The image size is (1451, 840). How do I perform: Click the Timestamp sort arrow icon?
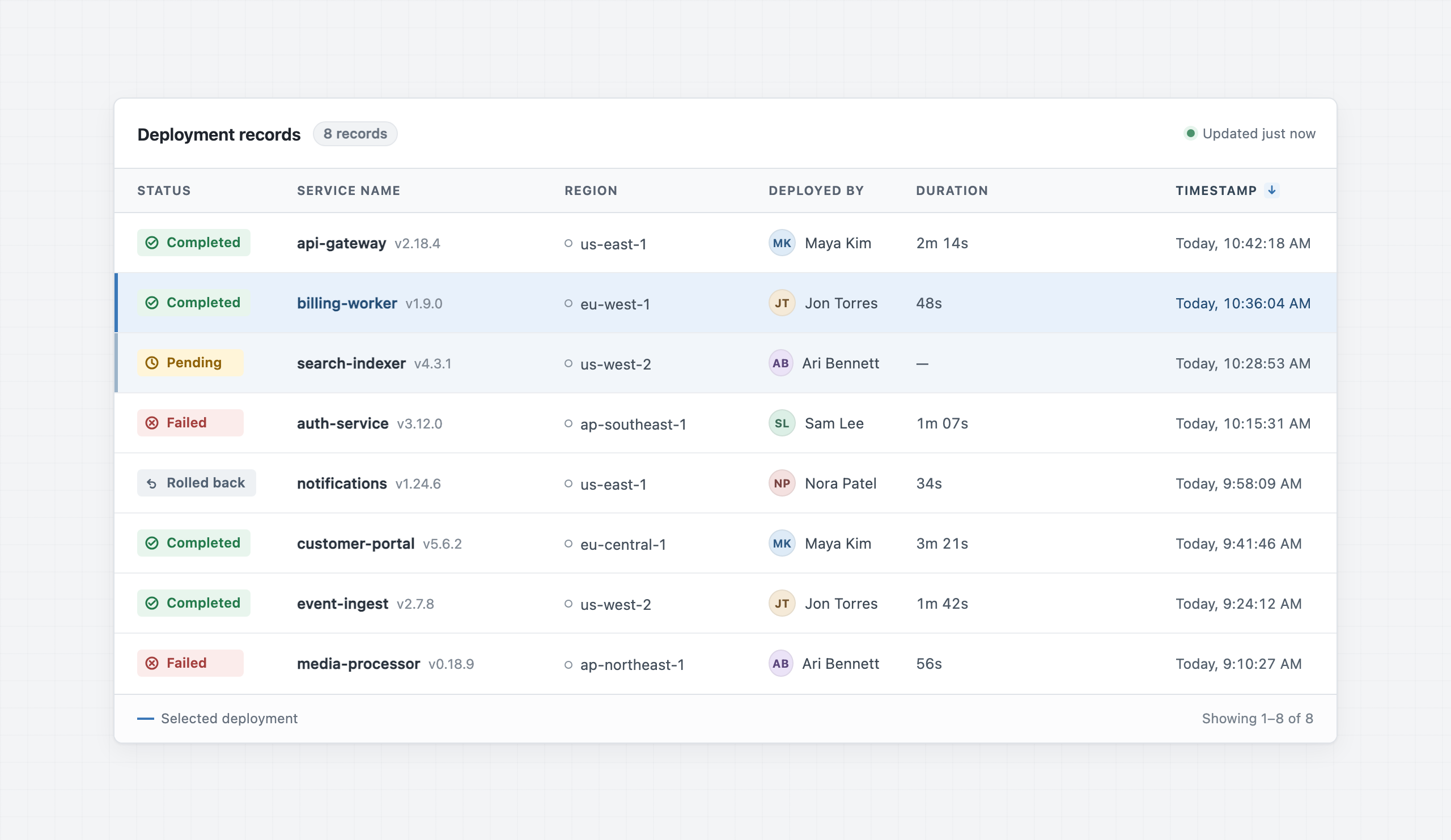coord(1271,190)
